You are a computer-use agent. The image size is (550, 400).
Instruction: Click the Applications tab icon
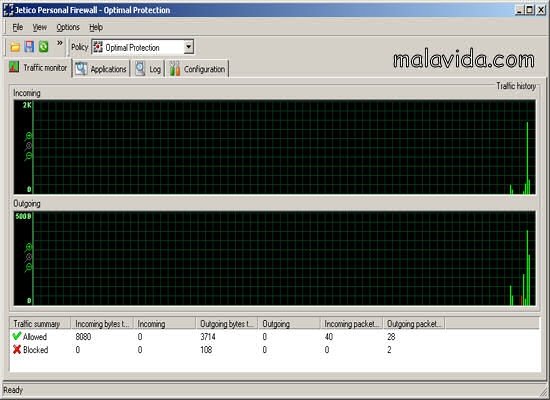pyautogui.click(x=81, y=68)
